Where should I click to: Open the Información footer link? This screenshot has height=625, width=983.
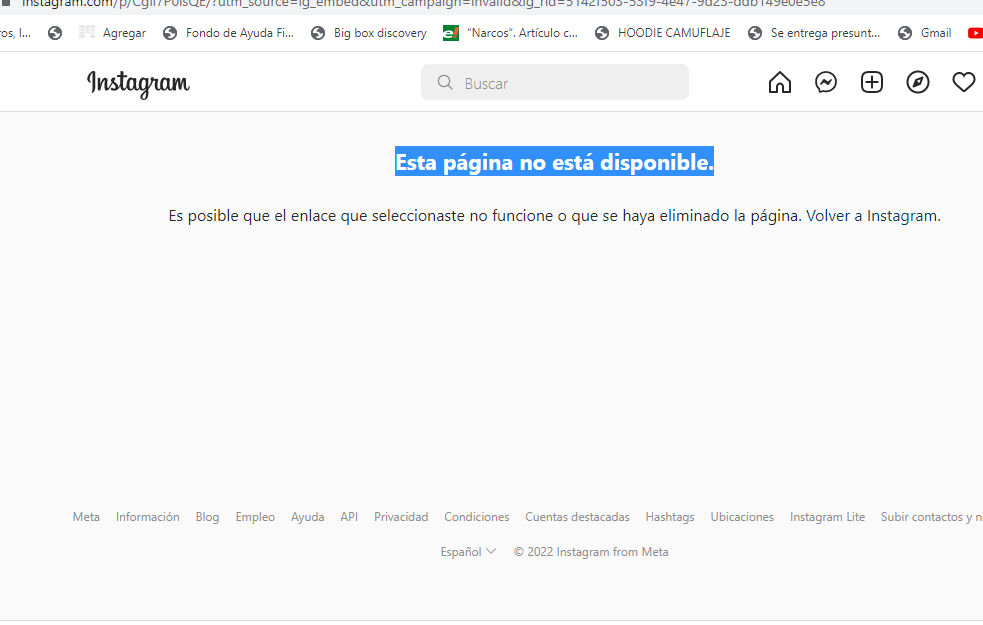[147, 517]
